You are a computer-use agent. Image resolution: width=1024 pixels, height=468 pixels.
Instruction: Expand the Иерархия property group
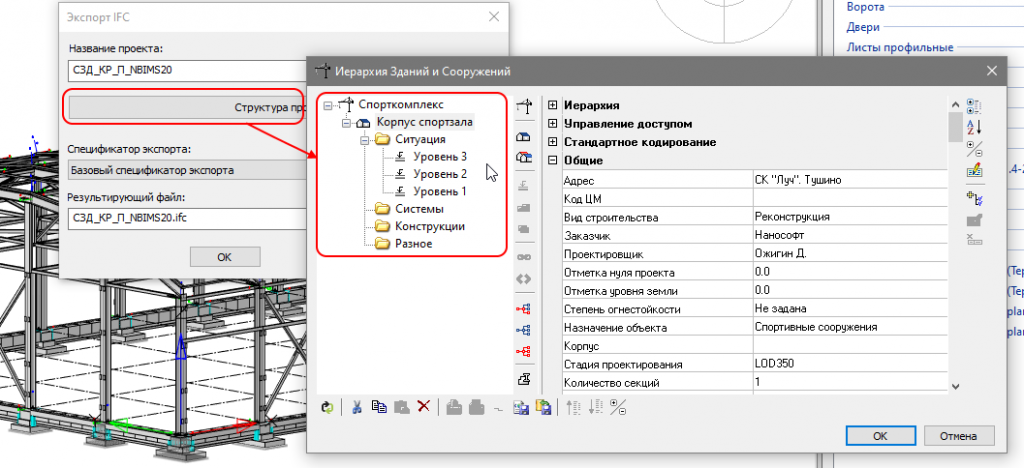[x=552, y=105]
